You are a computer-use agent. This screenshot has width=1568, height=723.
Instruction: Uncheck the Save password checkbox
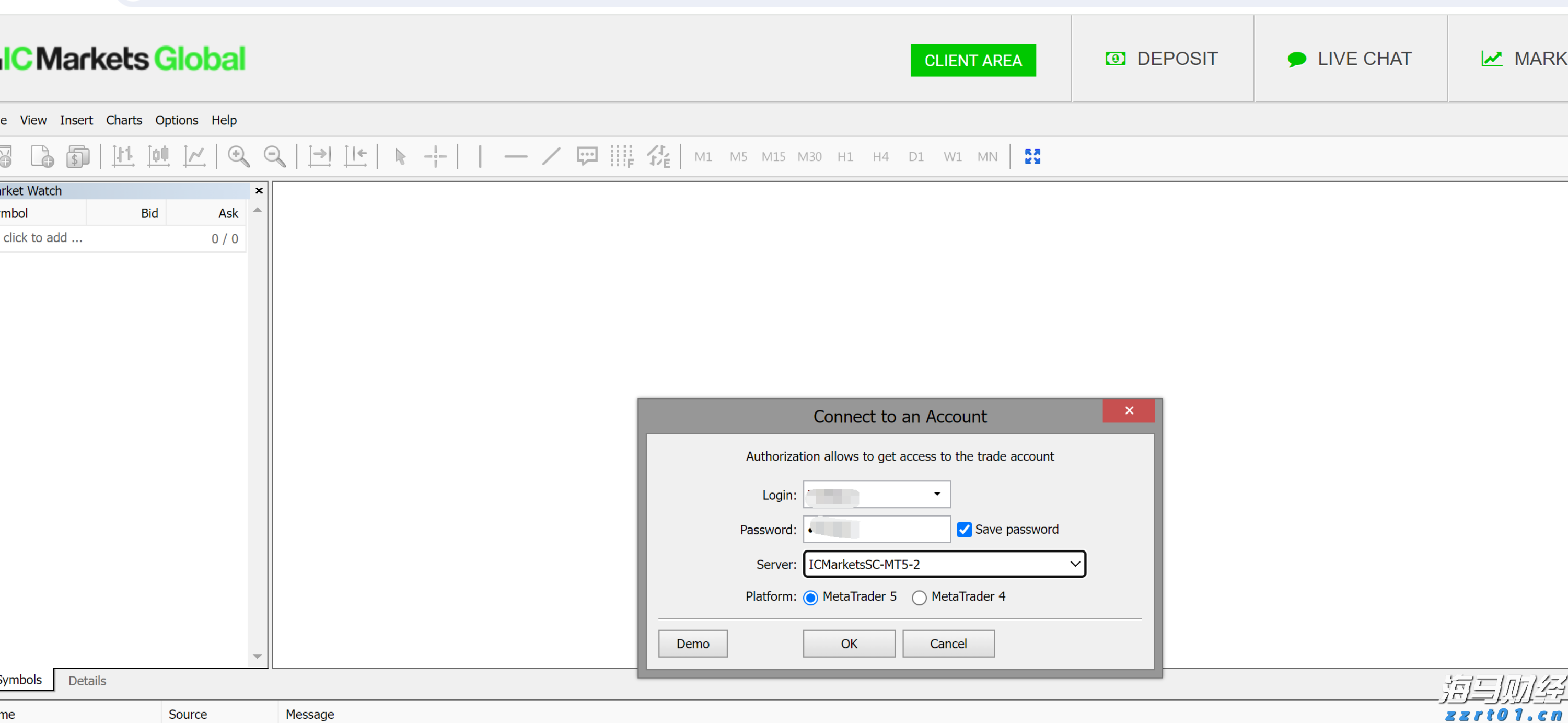point(964,529)
